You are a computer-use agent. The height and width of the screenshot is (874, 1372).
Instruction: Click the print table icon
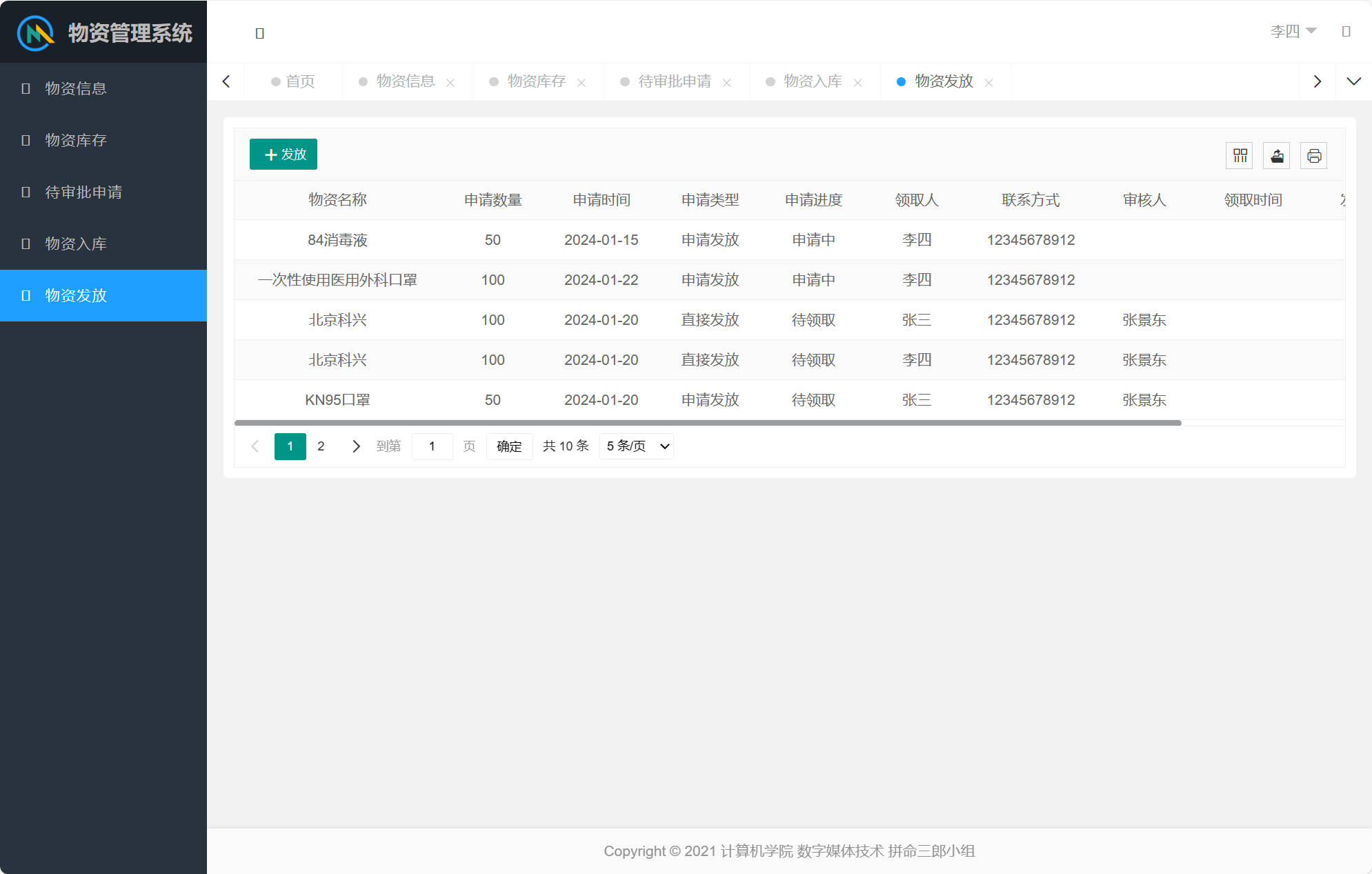(1313, 155)
